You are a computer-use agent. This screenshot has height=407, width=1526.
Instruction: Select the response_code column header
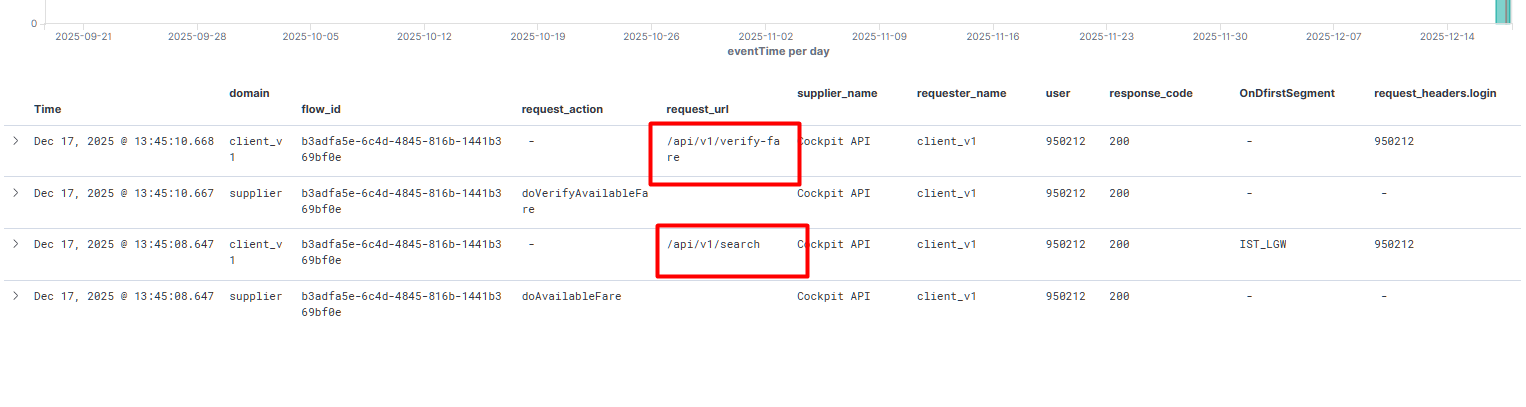(x=1150, y=93)
